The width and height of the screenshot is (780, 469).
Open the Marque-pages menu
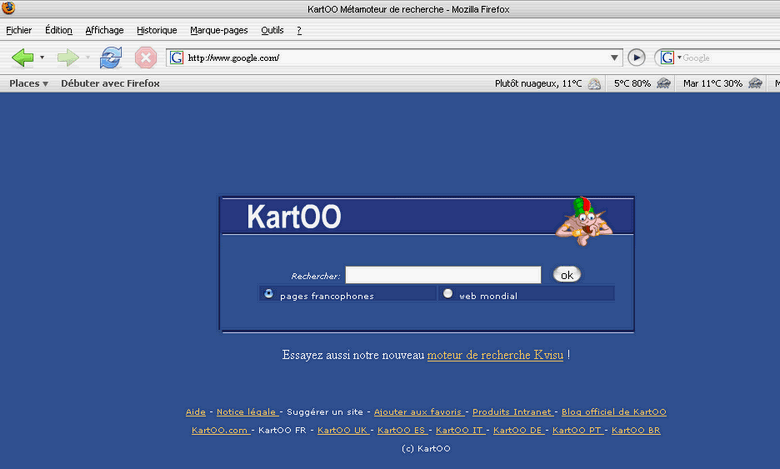coord(219,30)
